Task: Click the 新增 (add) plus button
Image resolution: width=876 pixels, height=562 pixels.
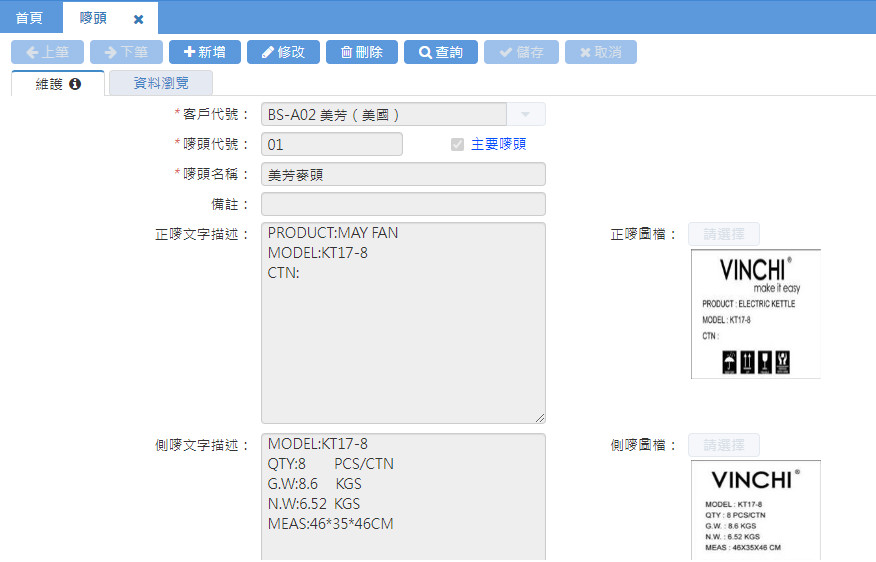Action: pos(204,52)
